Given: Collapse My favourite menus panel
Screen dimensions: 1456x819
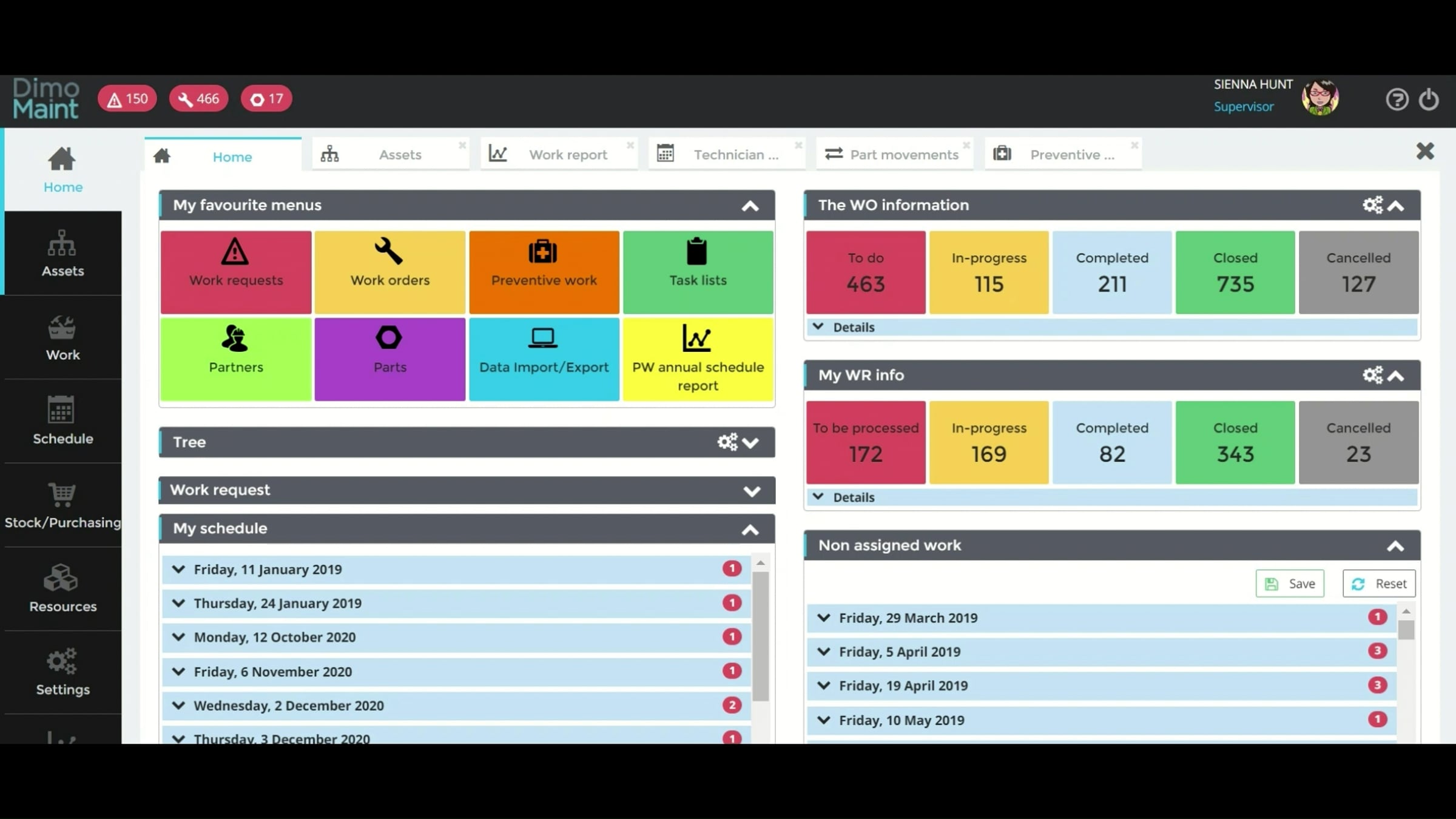Looking at the screenshot, I should click(750, 206).
